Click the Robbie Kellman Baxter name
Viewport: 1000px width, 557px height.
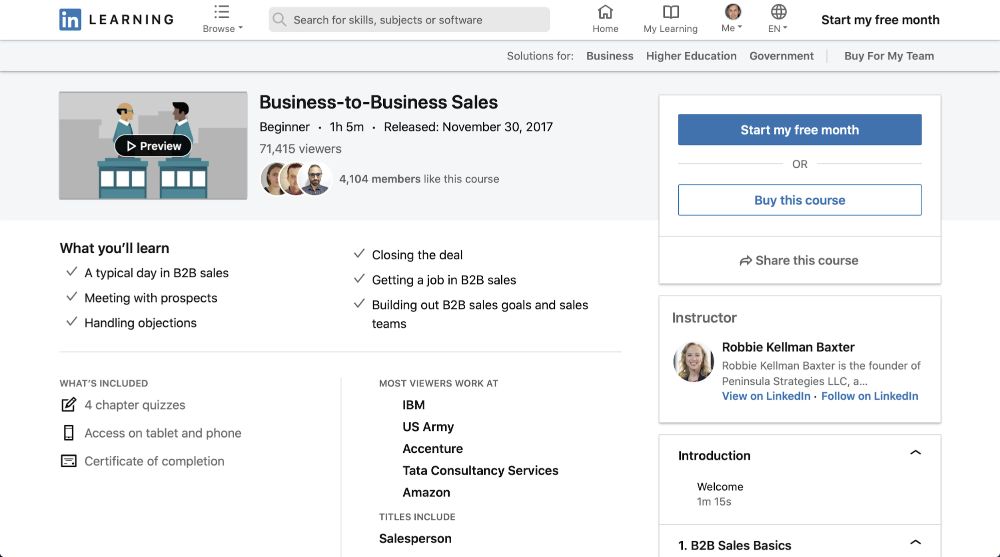[788, 347]
